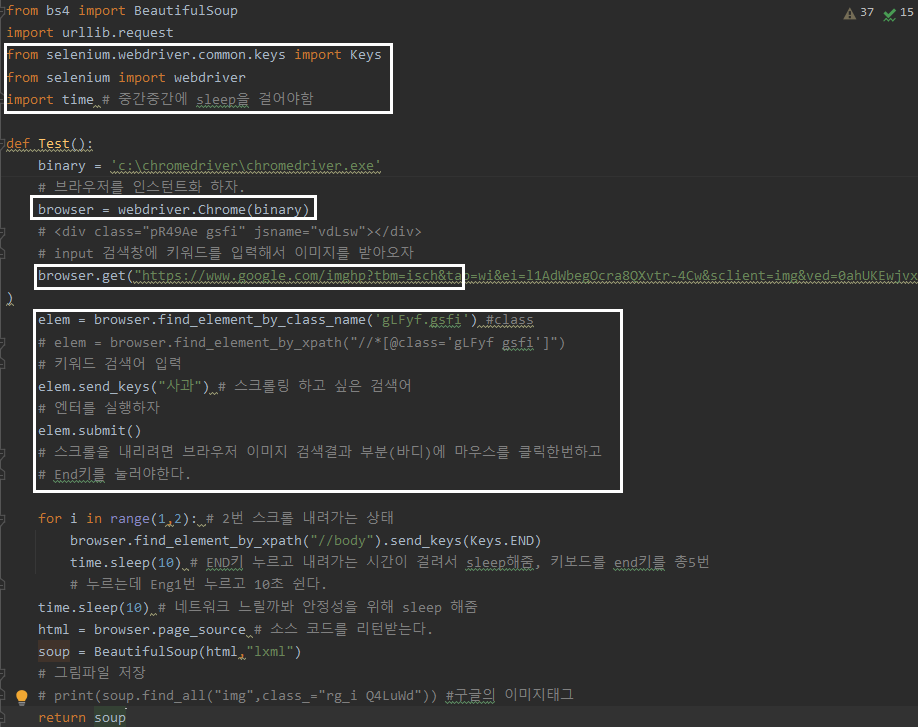Screen dimensions: 918x727
Task: Click the chromedriver.exe path string
Action: pos(246,166)
